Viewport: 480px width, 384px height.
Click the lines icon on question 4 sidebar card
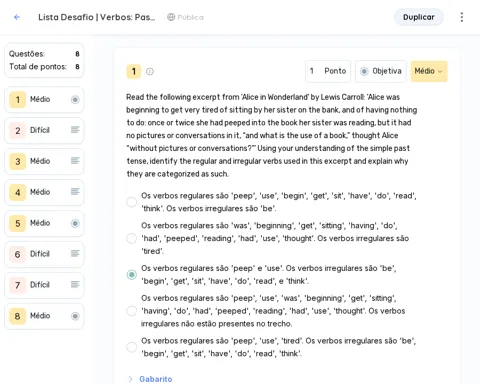point(75,192)
